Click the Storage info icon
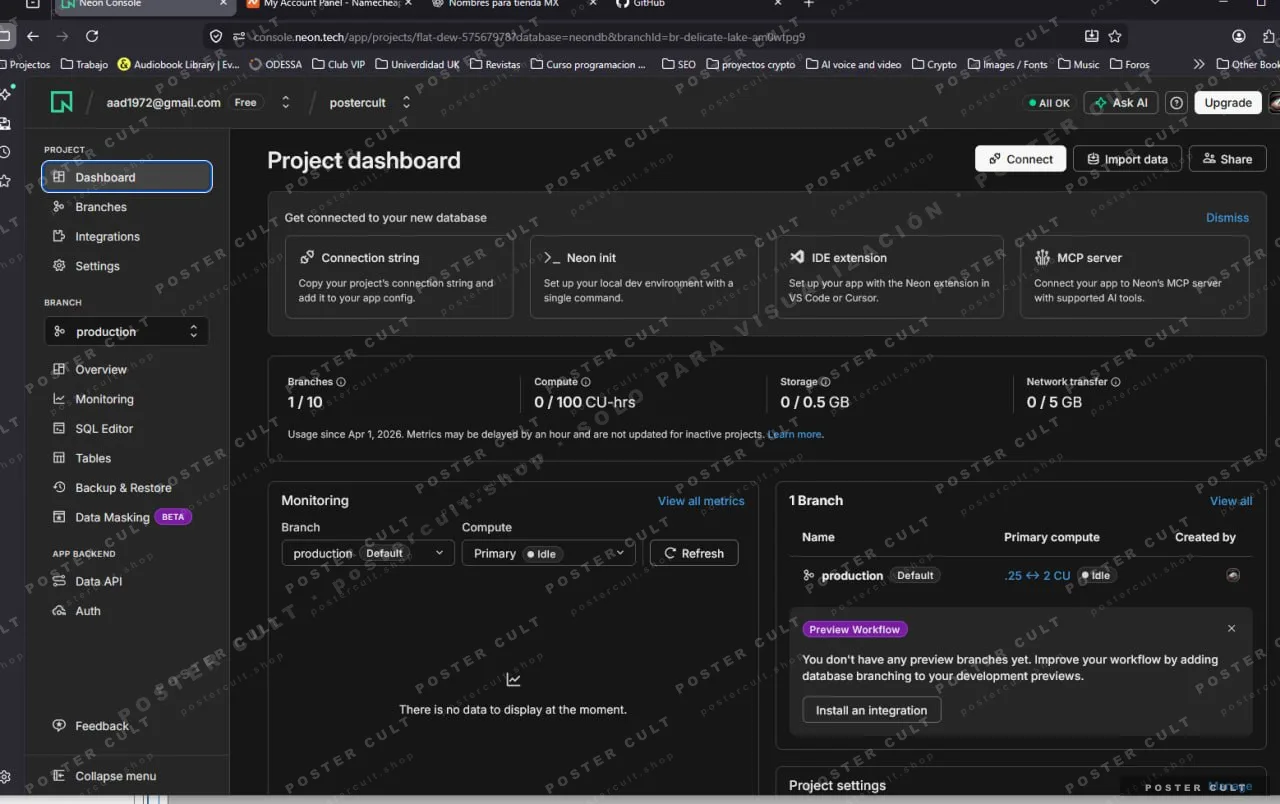The height and width of the screenshot is (804, 1280). [825, 382]
